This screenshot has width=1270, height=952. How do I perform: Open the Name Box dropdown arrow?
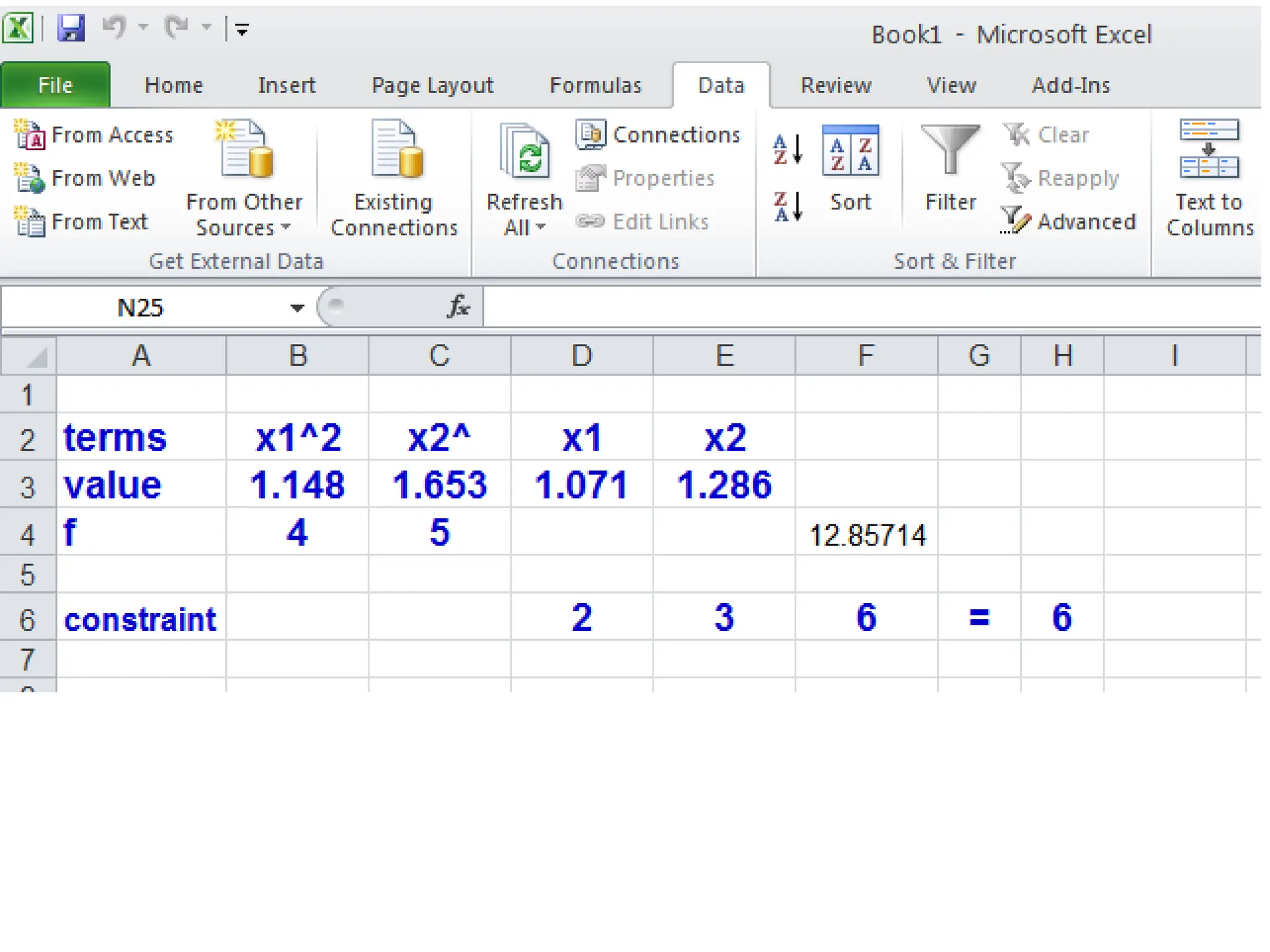pos(297,308)
